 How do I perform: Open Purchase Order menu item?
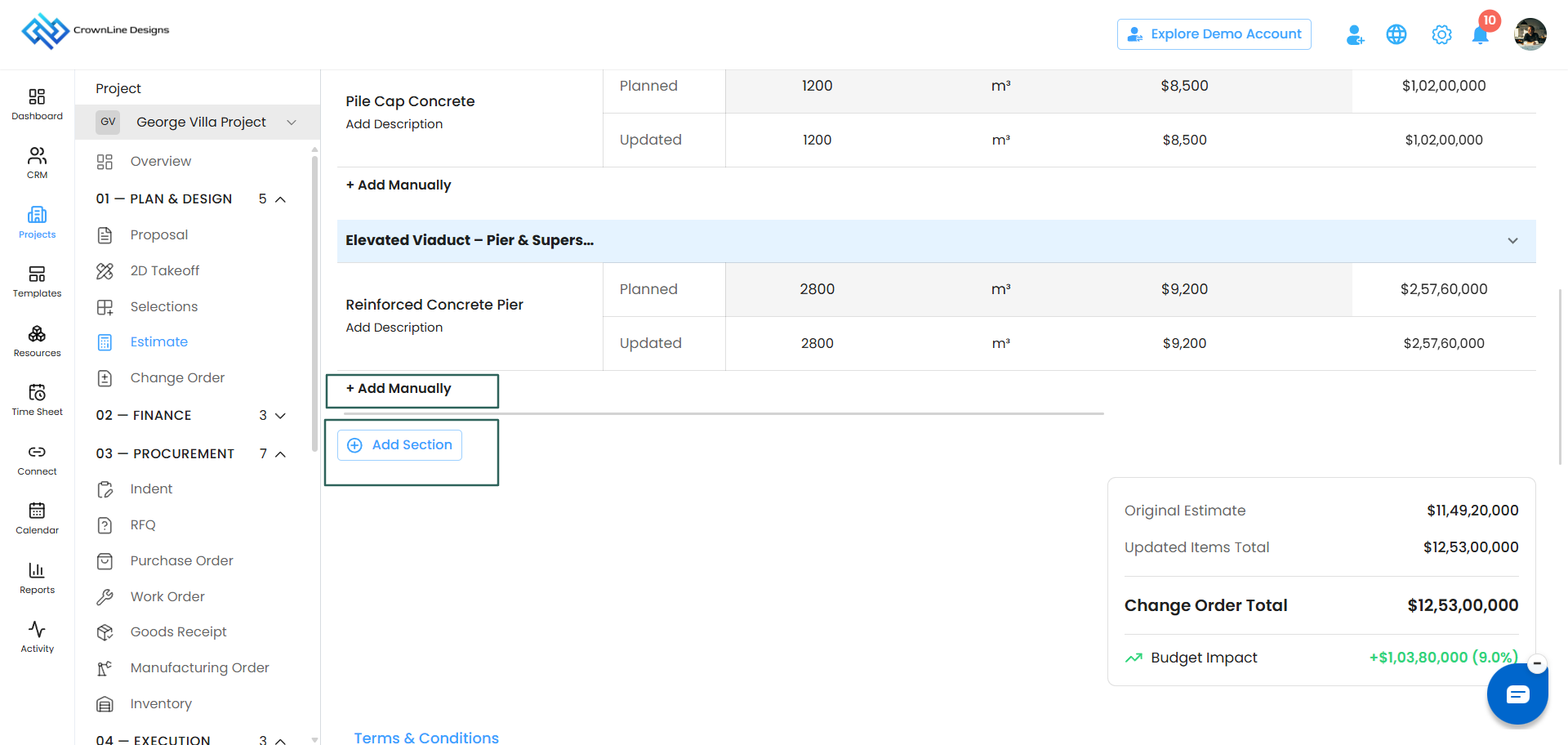pyautogui.click(x=181, y=561)
